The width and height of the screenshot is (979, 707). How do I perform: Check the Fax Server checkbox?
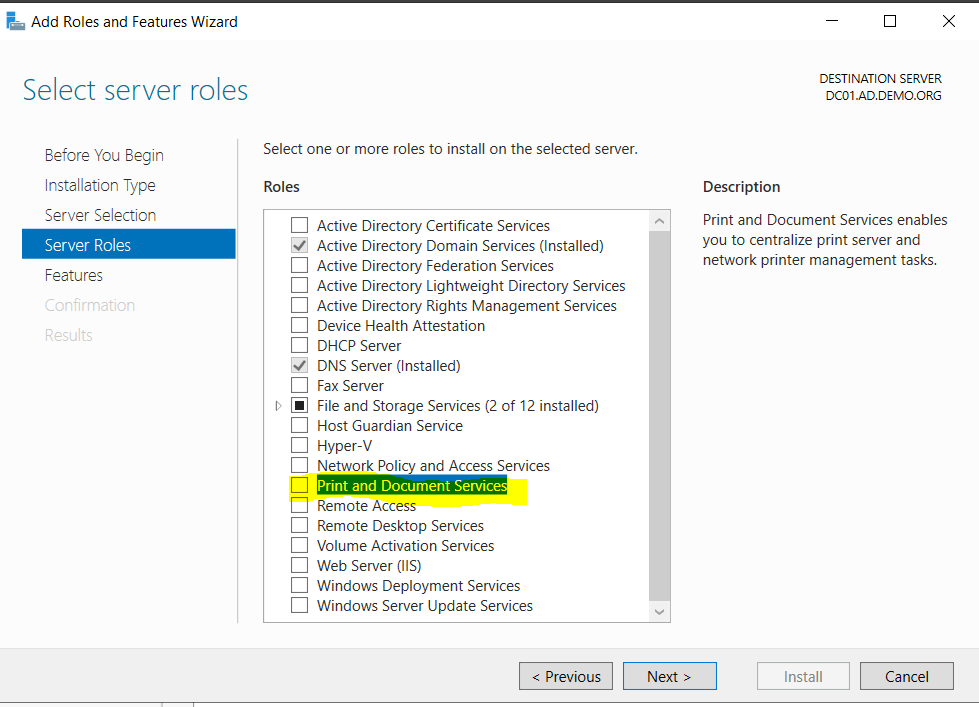pos(300,385)
